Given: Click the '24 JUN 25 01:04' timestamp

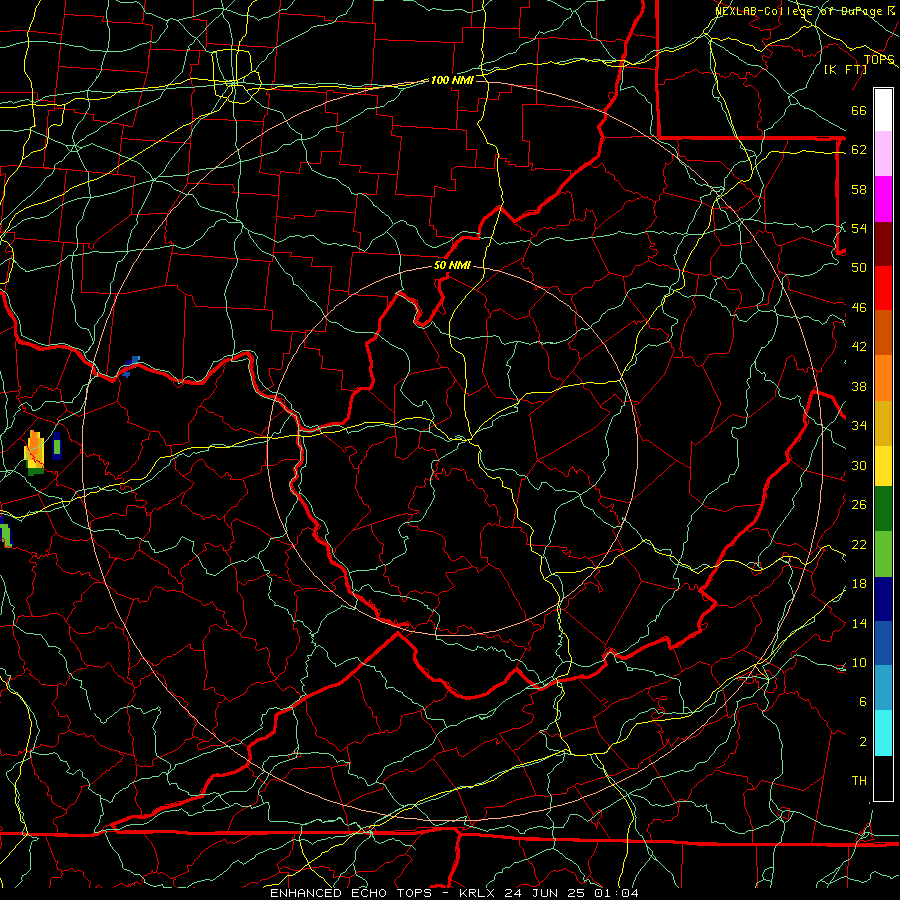Looking at the screenshot, I should coord(571,893).
